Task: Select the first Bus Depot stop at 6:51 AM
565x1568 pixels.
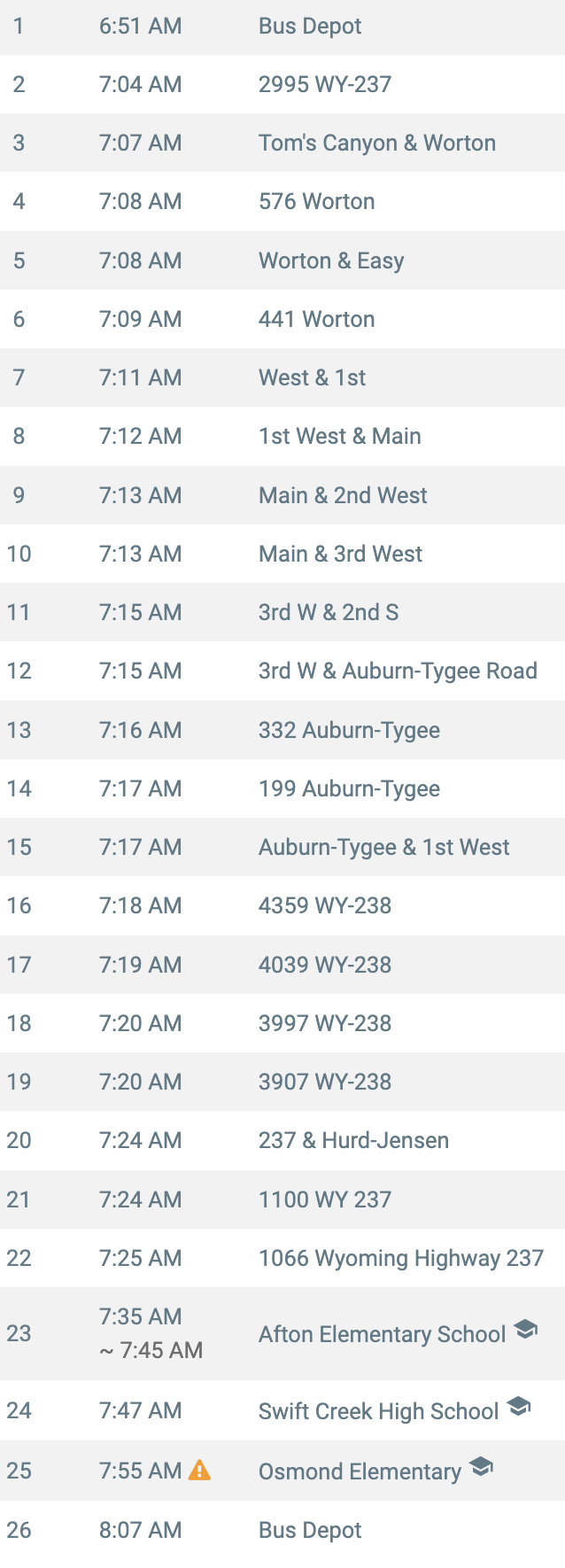Action: [x=282, y=26]
